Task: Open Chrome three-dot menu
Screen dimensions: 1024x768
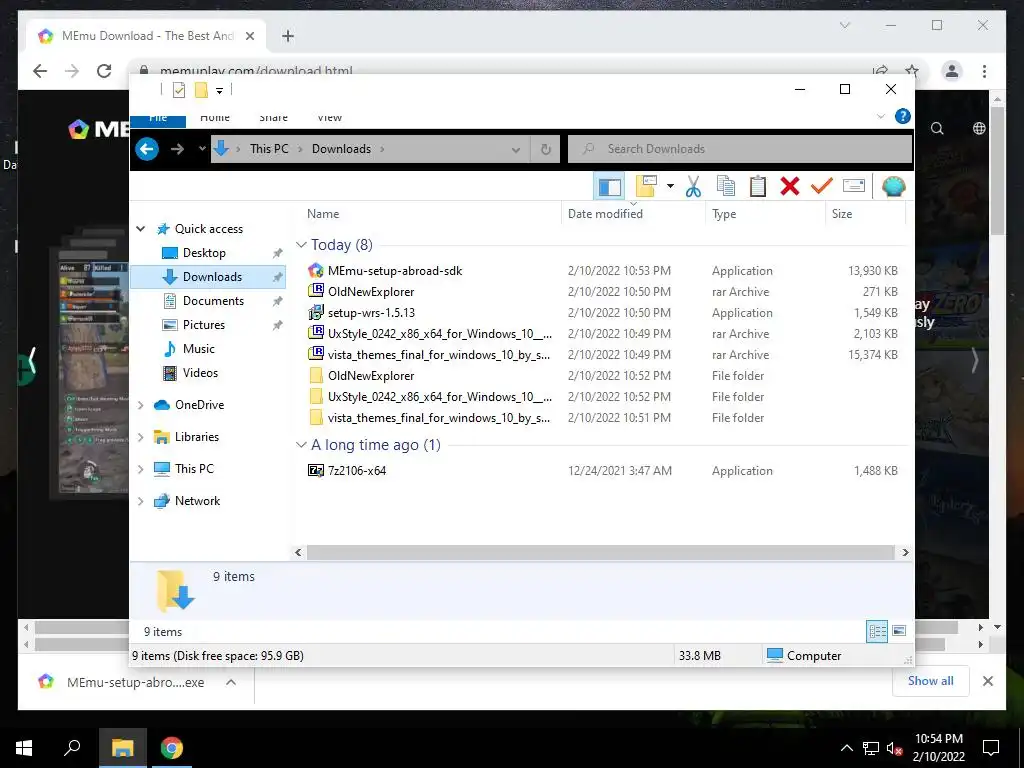Action: click(x=984, y=71)
